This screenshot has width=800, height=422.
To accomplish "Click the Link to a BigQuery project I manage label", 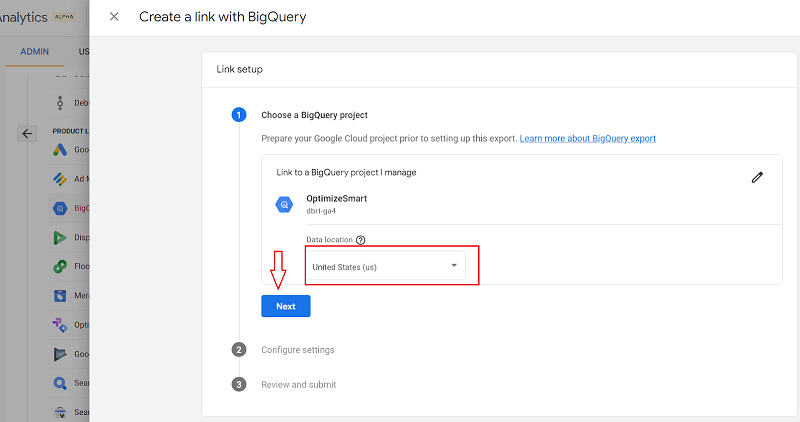I will tap(346, 172).
